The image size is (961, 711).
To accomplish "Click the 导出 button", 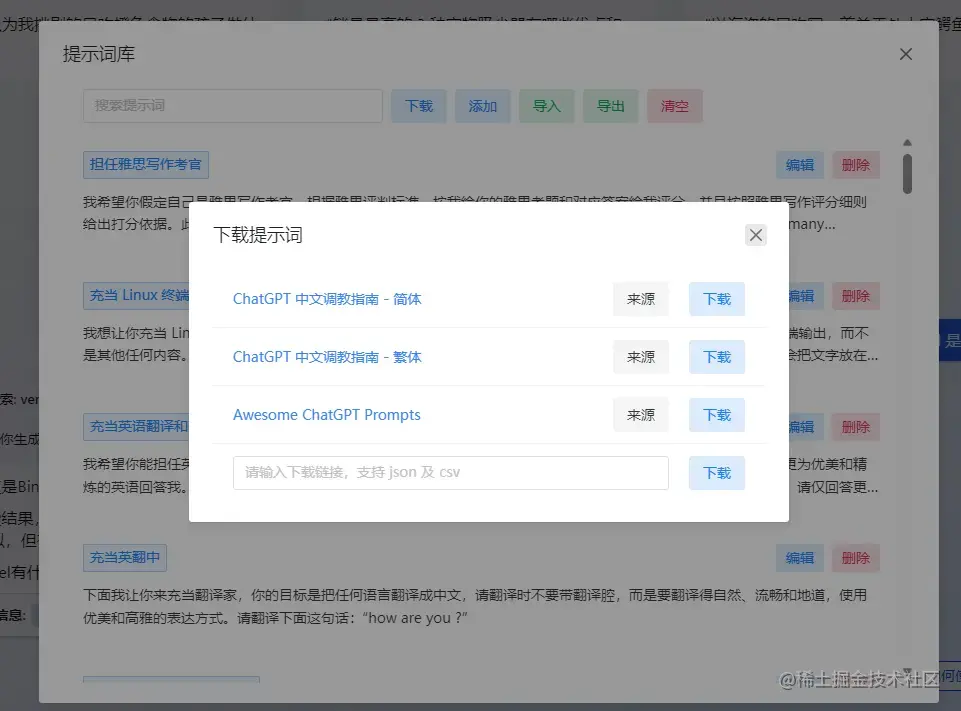I will 610,106.
